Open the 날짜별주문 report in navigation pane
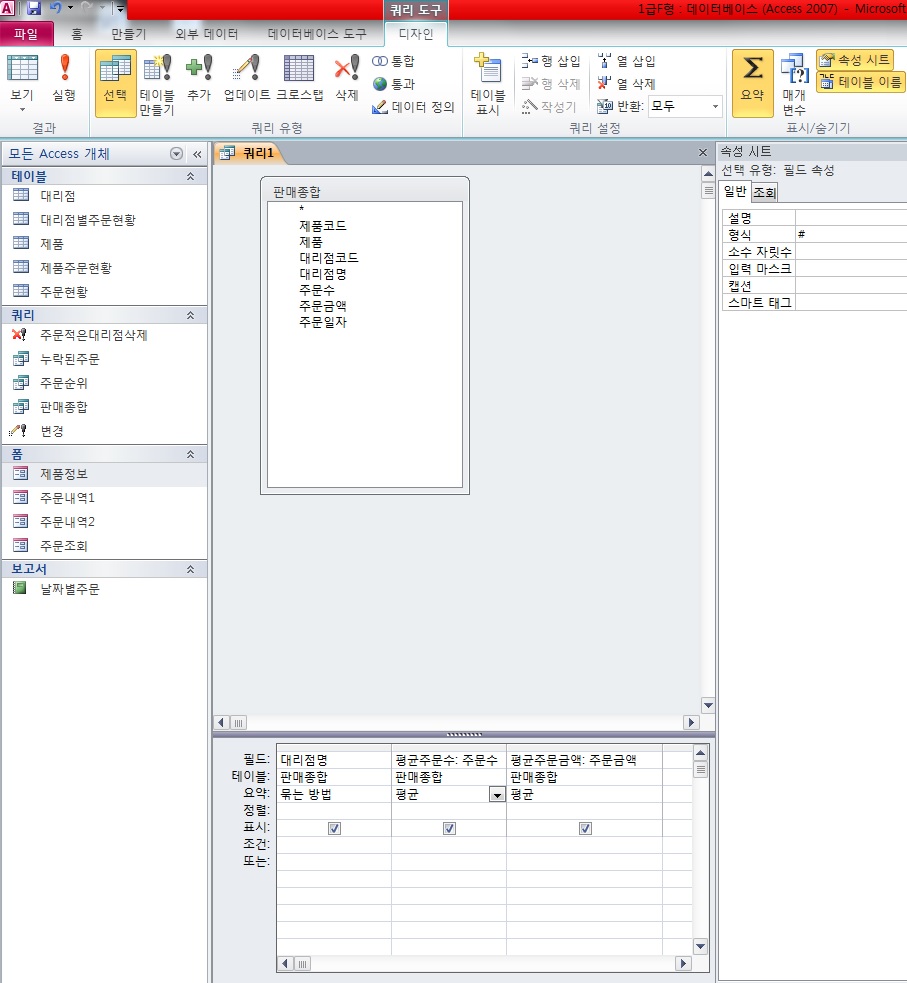 tap(69, 589)
